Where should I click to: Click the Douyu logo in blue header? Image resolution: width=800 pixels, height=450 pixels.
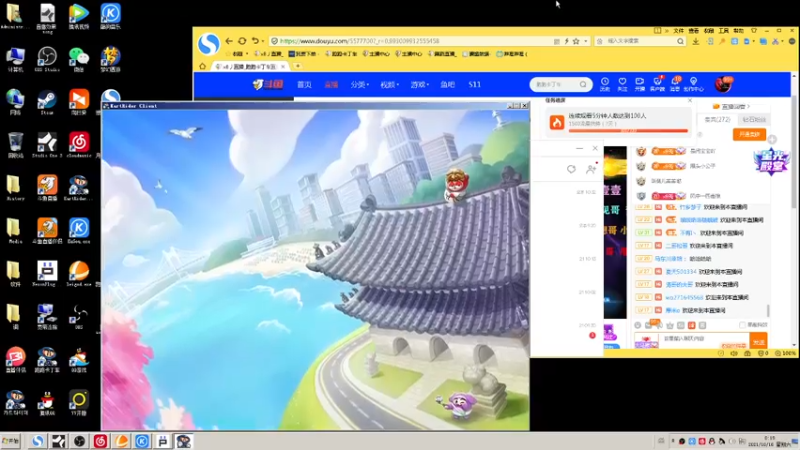click(268, 84)
